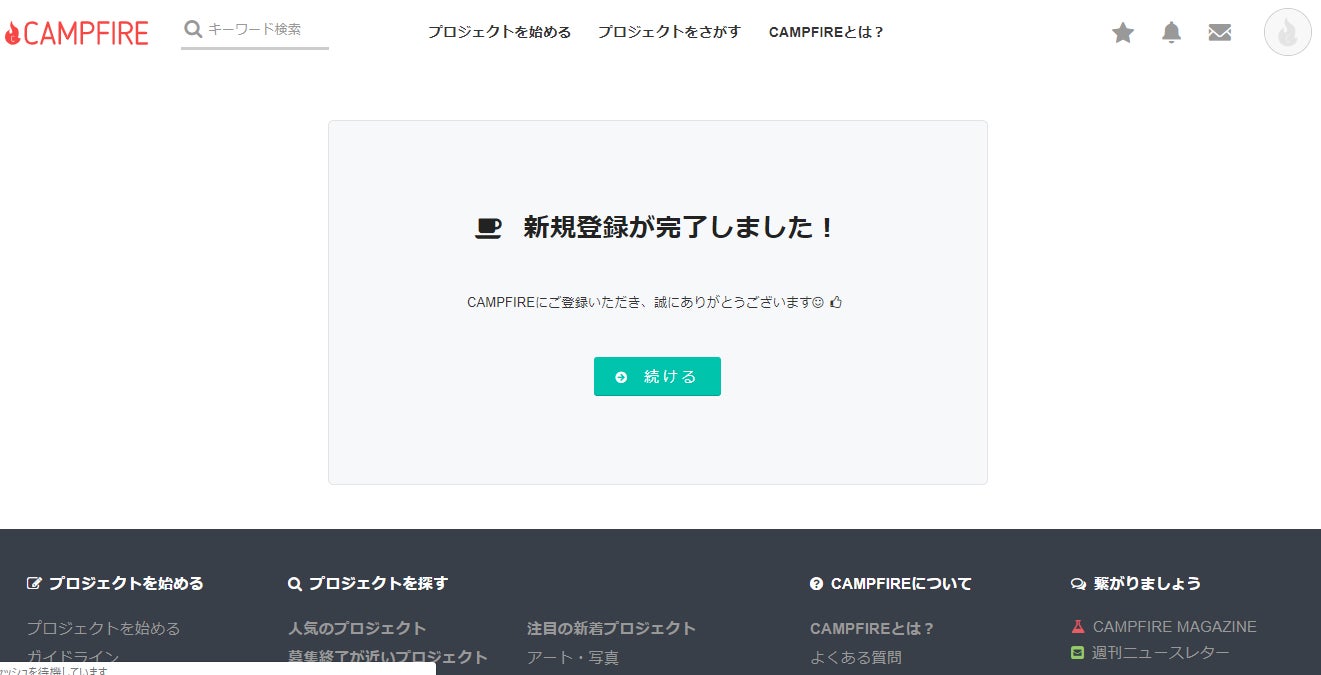Viewport: 1321px width, 675px height.
Task: Open messages envelope icon
Action: click(x=1219, y=33)
